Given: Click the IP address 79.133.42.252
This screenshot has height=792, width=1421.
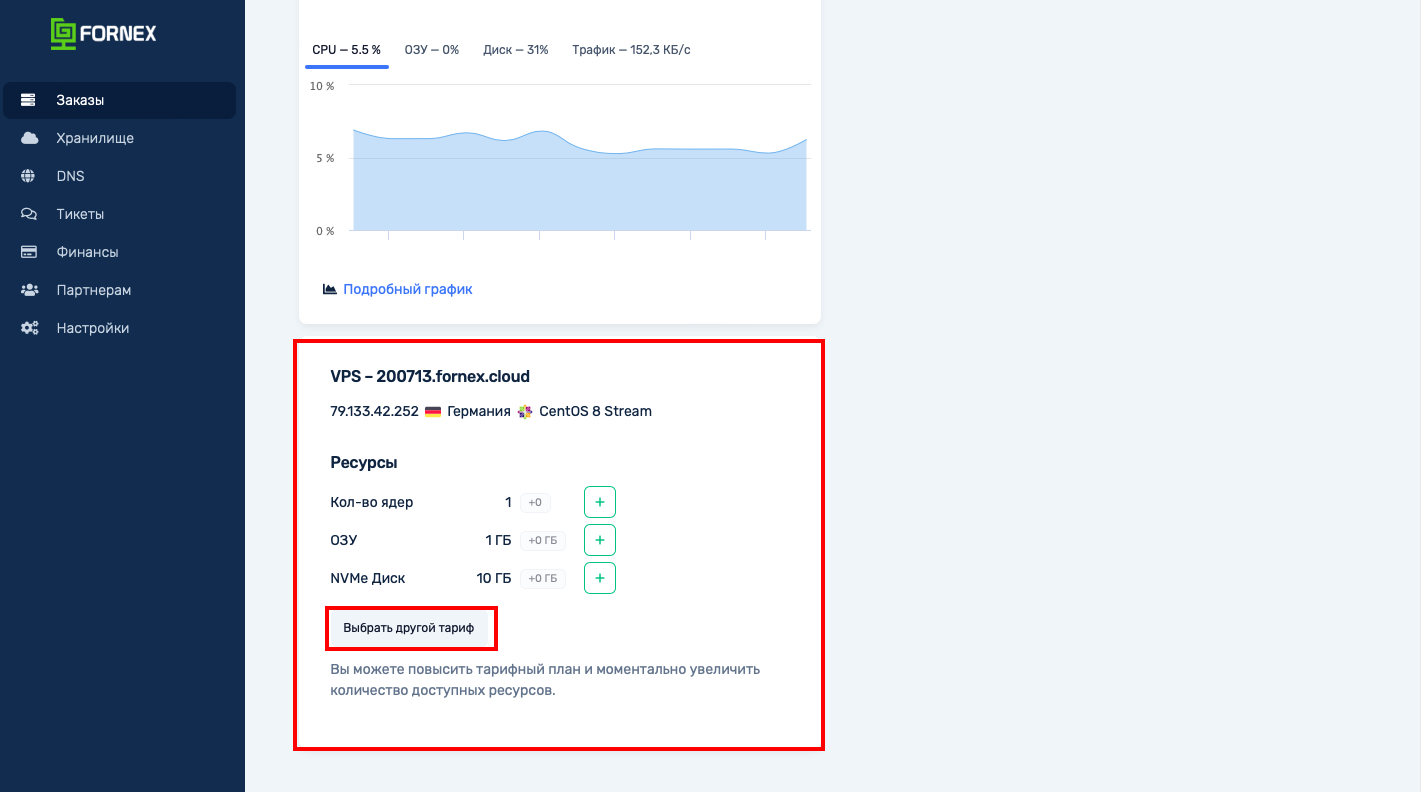Looking at the screenshot, I should pyautogui.click(x=374, y=411).
